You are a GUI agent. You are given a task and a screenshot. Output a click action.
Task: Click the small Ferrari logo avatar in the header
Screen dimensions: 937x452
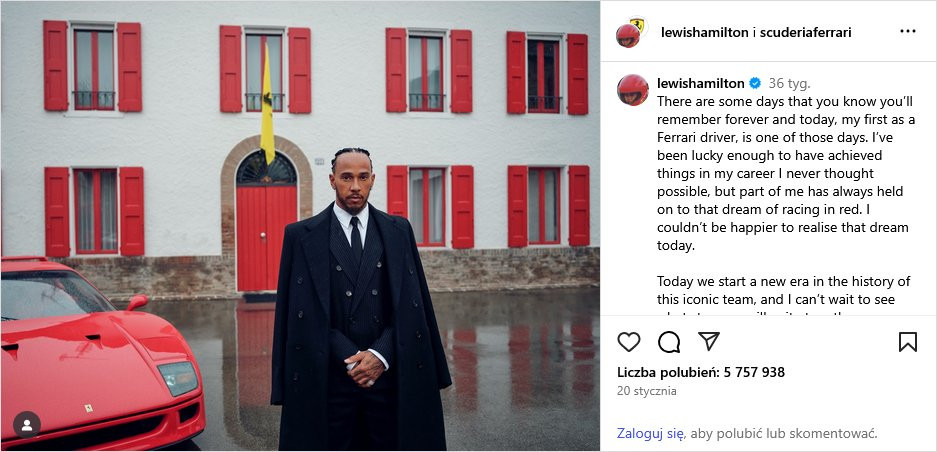click(x=640, y=25)
